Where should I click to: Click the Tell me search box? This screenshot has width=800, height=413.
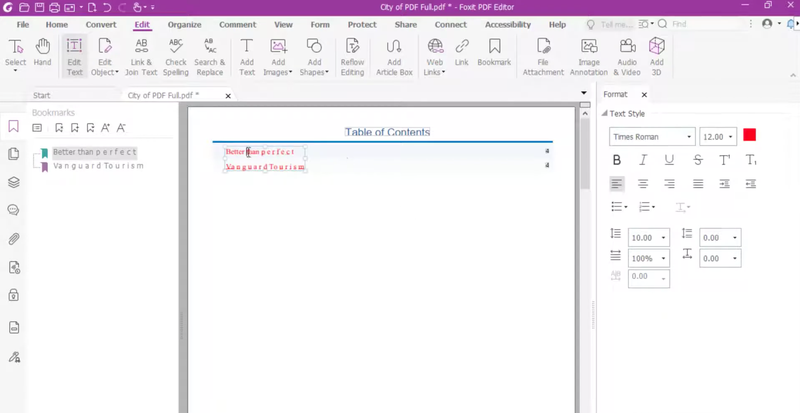[x=610, y=24]
